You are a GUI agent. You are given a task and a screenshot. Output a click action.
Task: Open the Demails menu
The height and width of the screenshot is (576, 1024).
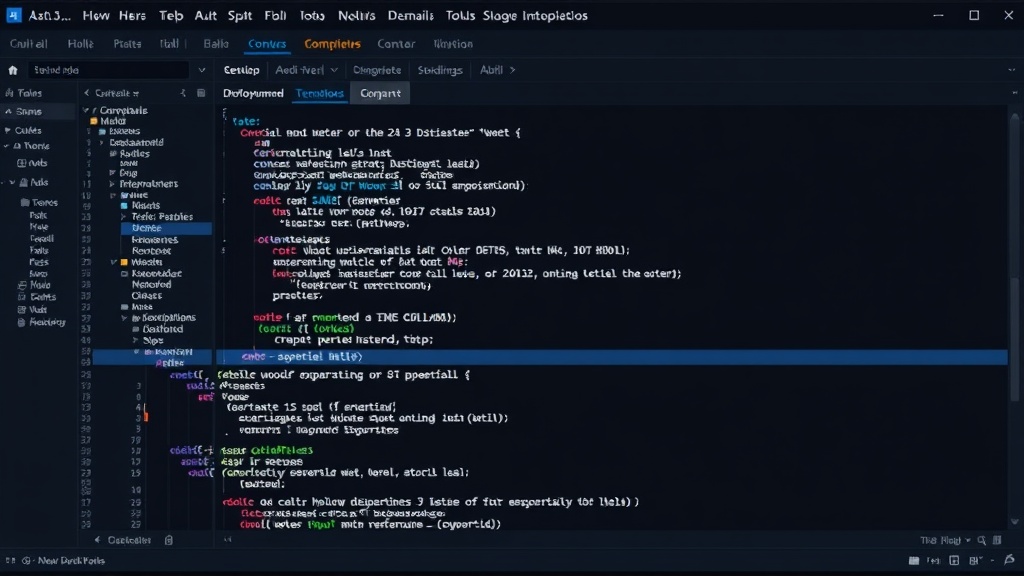(410, 16)
